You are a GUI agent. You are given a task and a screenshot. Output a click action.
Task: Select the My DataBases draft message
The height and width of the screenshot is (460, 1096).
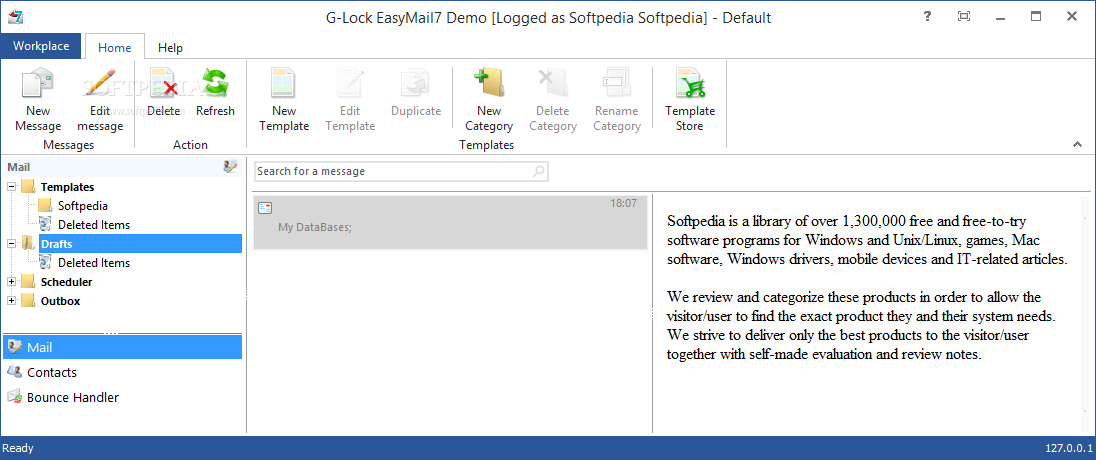tap(450, 222)
